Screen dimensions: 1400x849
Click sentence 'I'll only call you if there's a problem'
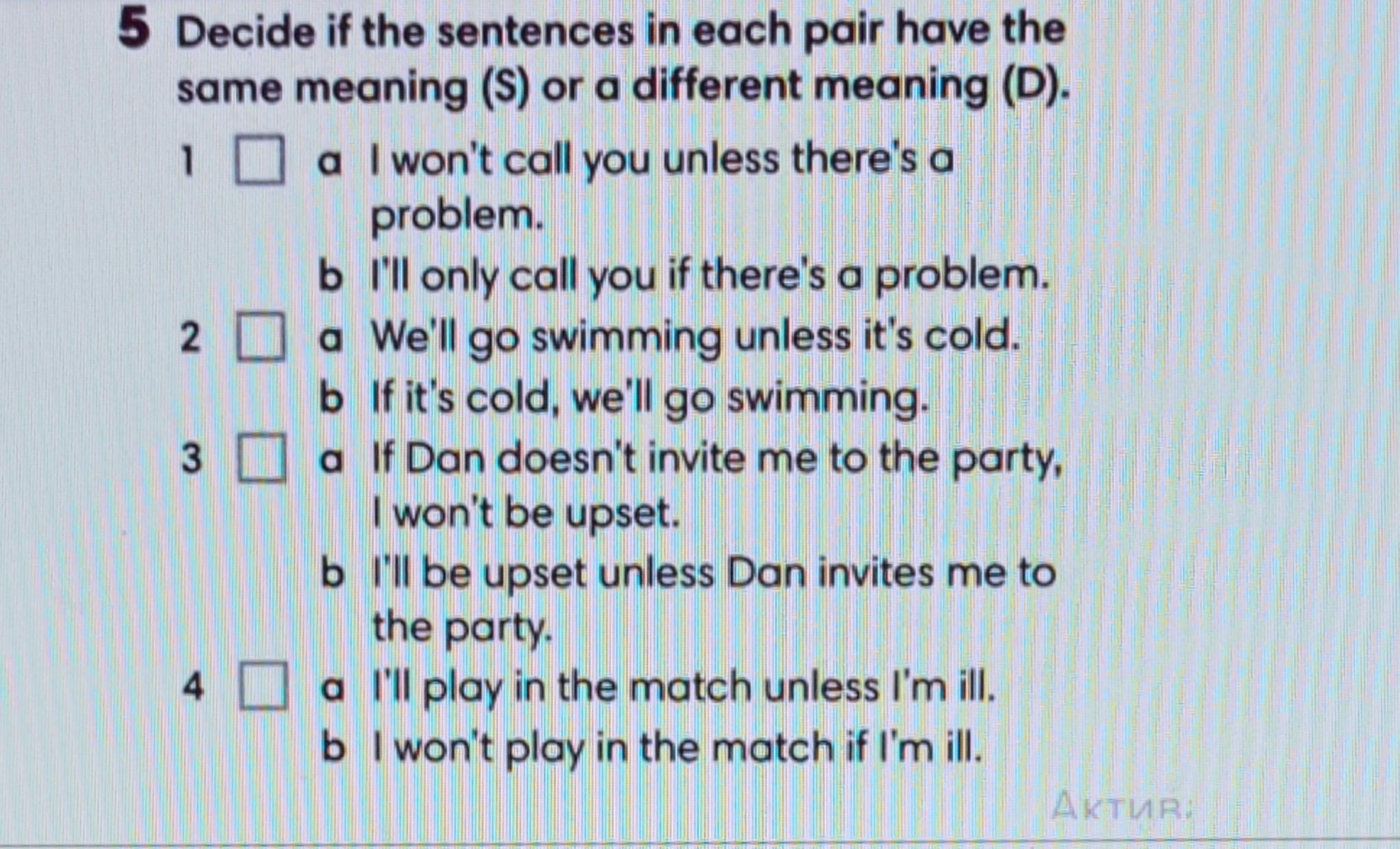tap(711, 277)
